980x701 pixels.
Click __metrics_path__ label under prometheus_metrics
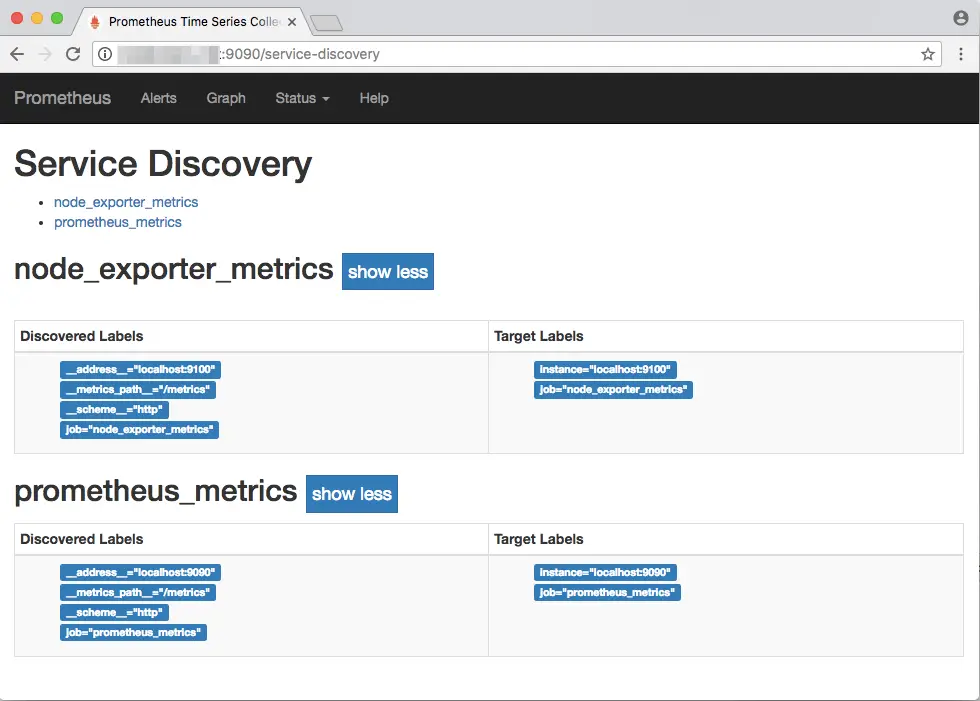click(138, 593)
